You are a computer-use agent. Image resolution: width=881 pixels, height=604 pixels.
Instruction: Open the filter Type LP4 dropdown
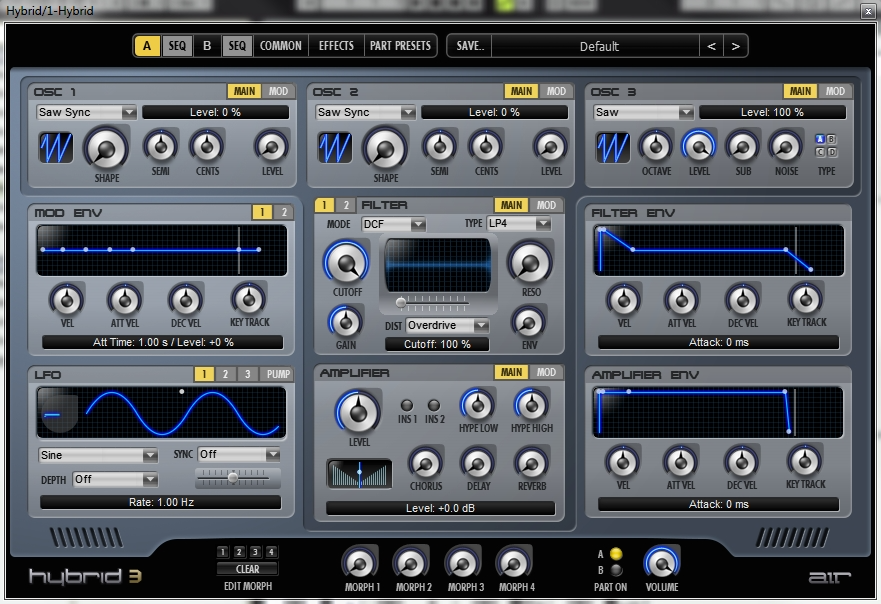pyautogui.click(x=519, y=224)
